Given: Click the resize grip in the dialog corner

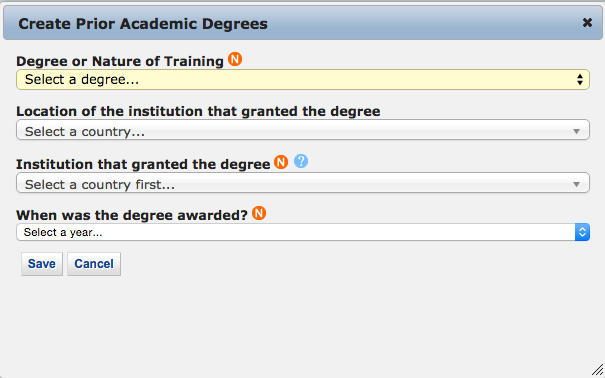Looking at the screenshot, I should coord(597,370).
